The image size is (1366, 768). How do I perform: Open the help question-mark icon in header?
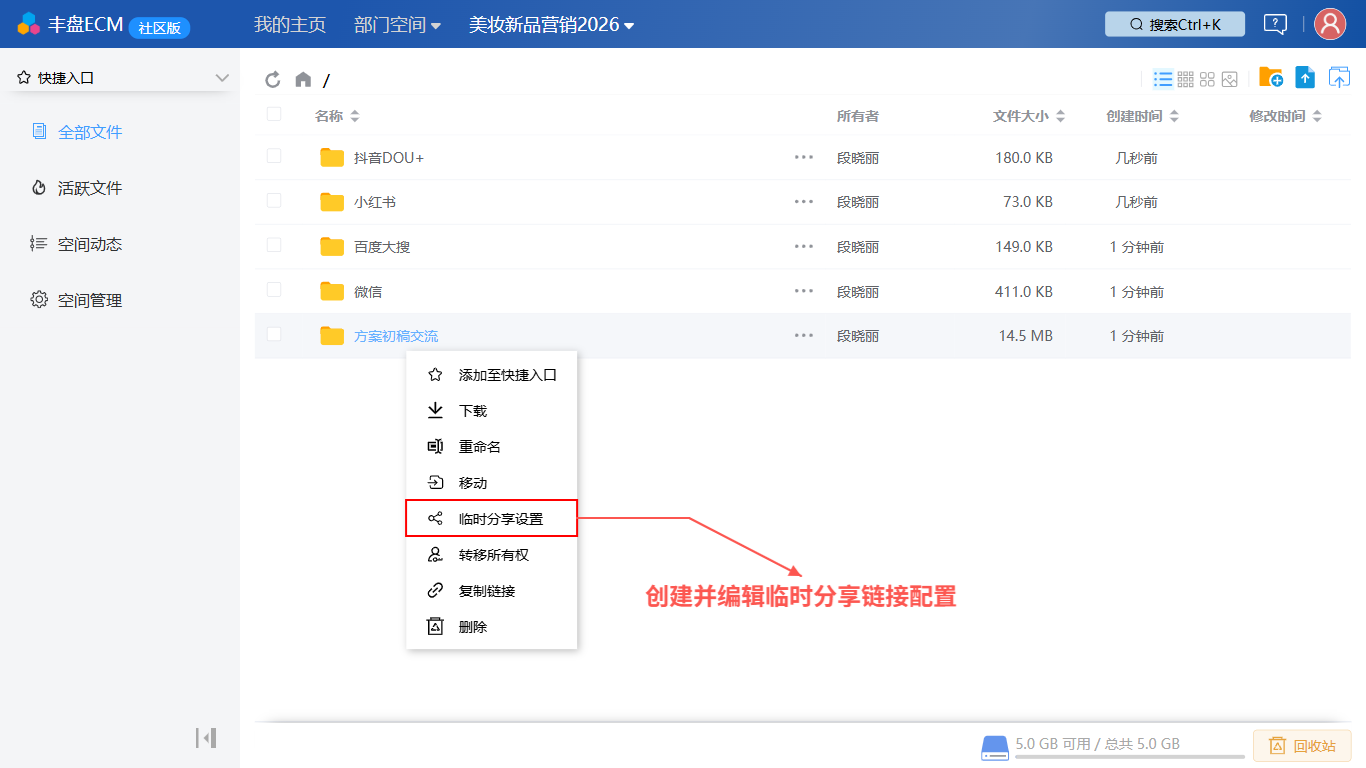(1275, 24)
